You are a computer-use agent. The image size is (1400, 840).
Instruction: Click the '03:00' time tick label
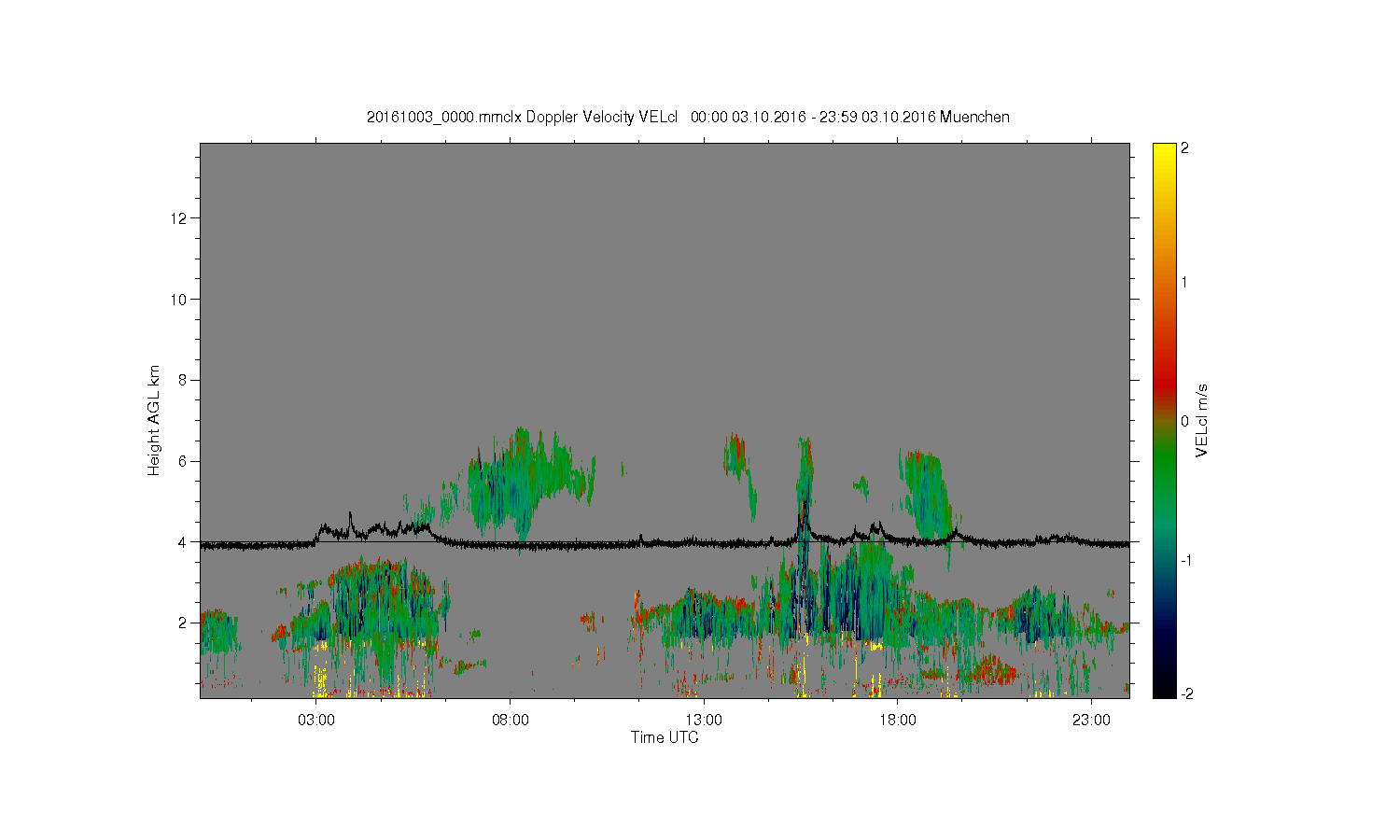click(316, 721)
